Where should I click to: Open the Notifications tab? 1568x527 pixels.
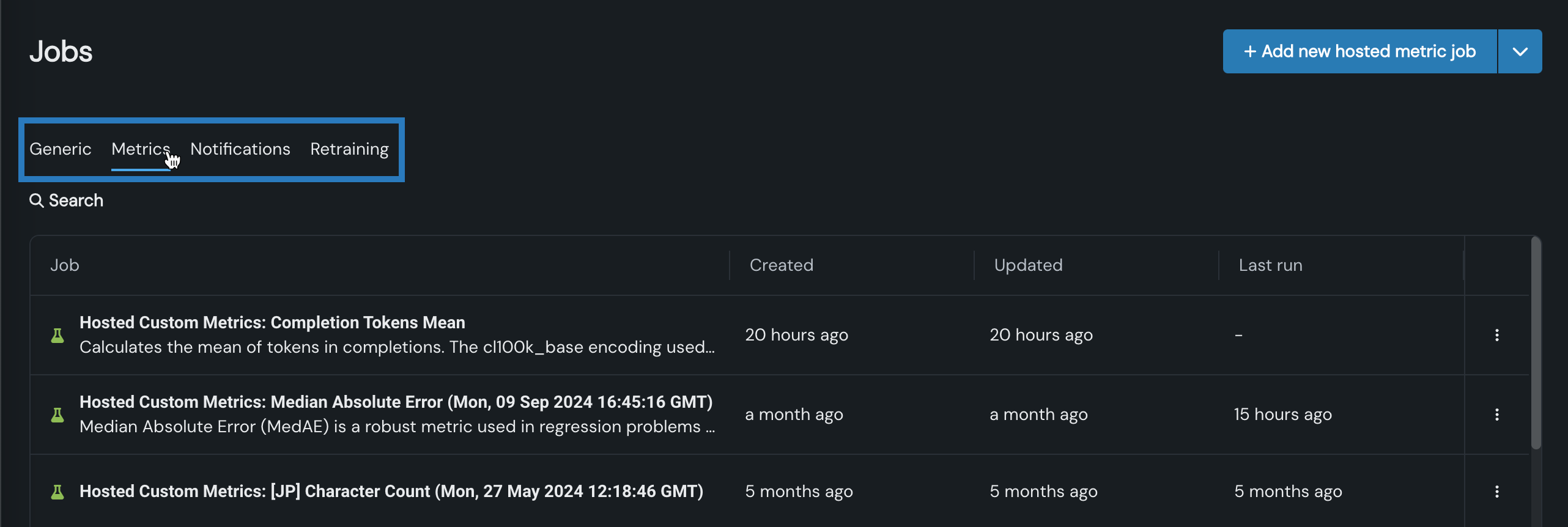click(240, 149)
